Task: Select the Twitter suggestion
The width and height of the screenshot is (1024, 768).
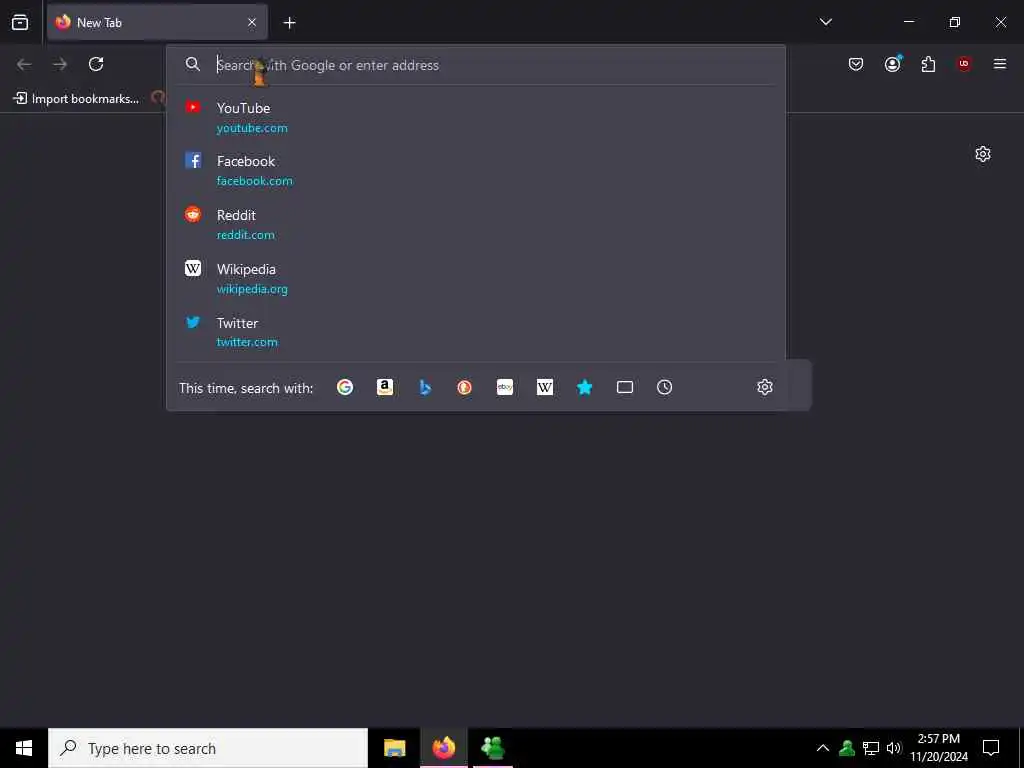Action: point(476,332)
